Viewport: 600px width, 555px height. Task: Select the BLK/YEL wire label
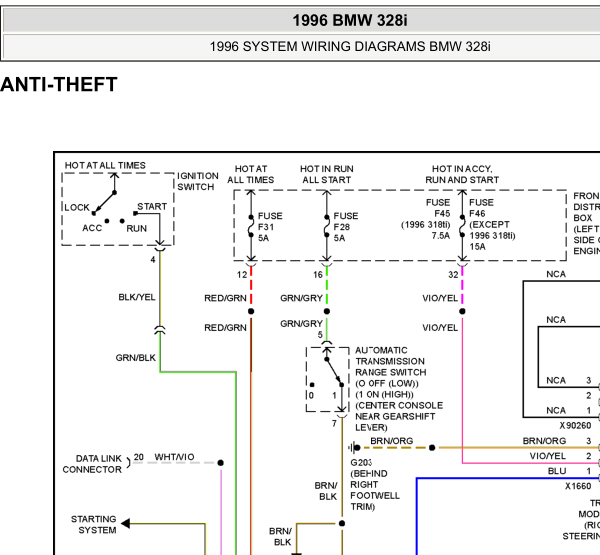[137, 297]
